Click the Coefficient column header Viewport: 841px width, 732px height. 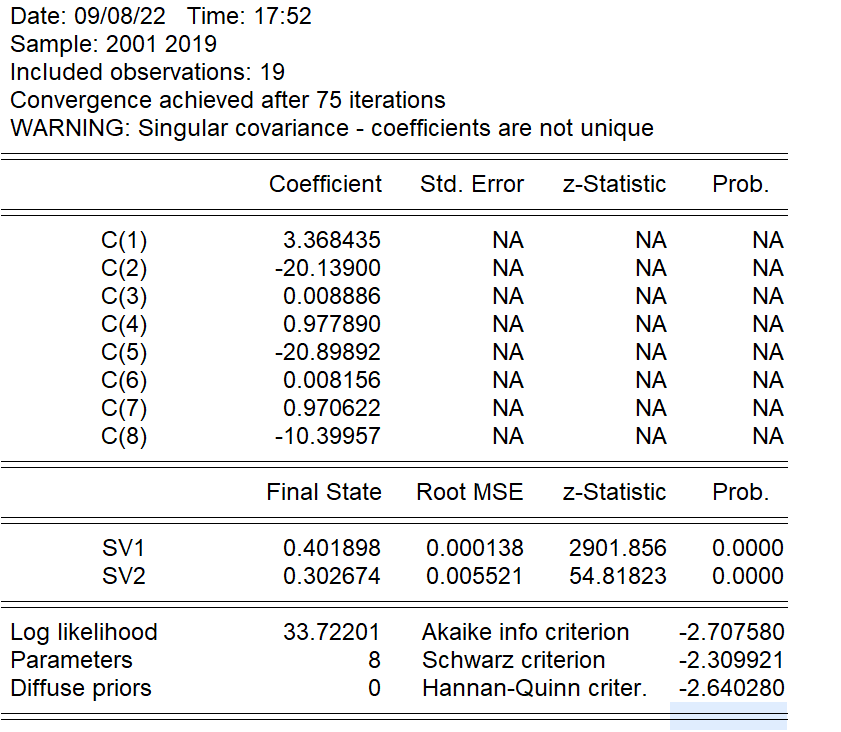(325, 184)
